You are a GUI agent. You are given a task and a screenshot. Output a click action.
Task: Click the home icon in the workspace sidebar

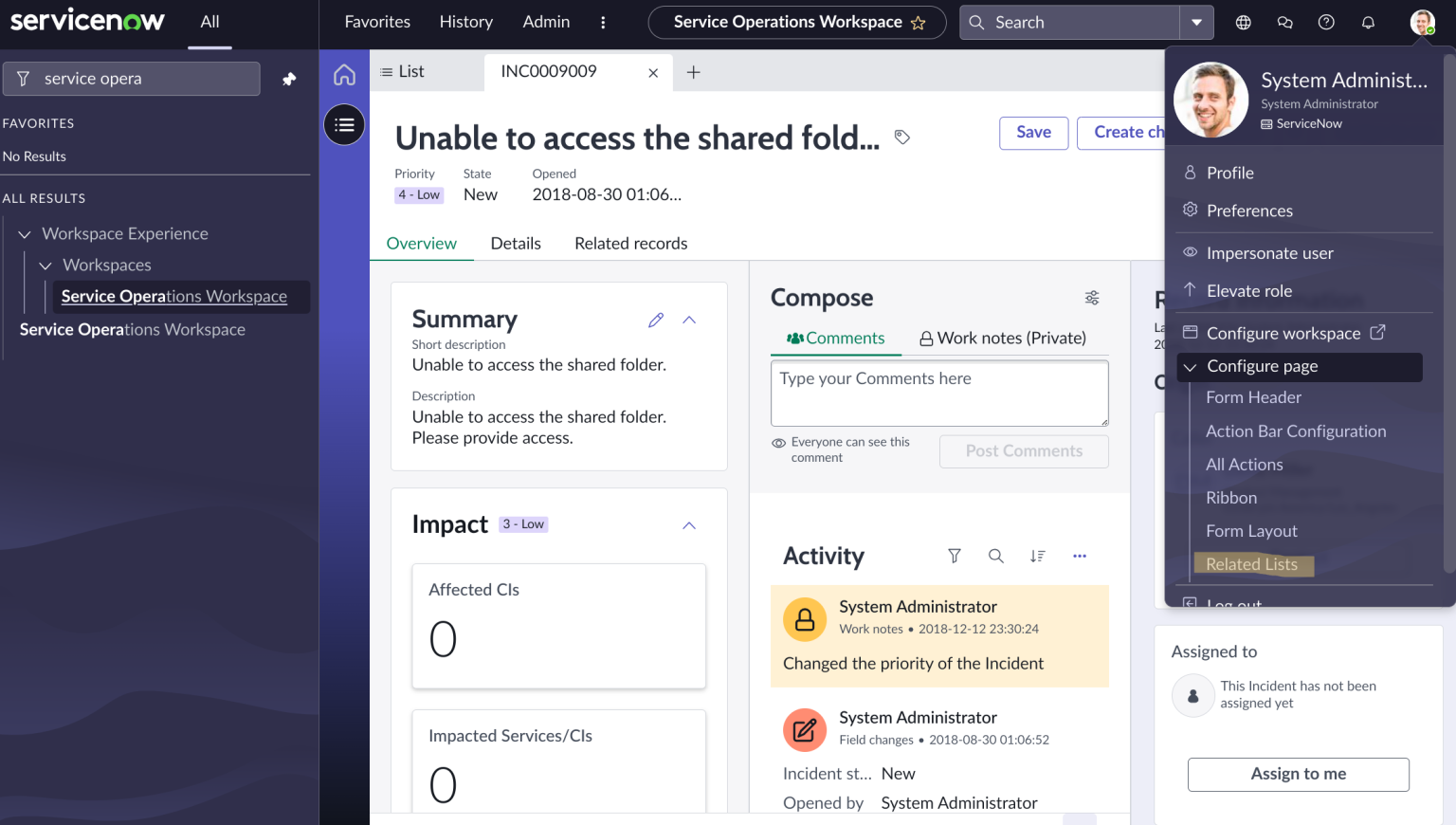coord(344,72)
